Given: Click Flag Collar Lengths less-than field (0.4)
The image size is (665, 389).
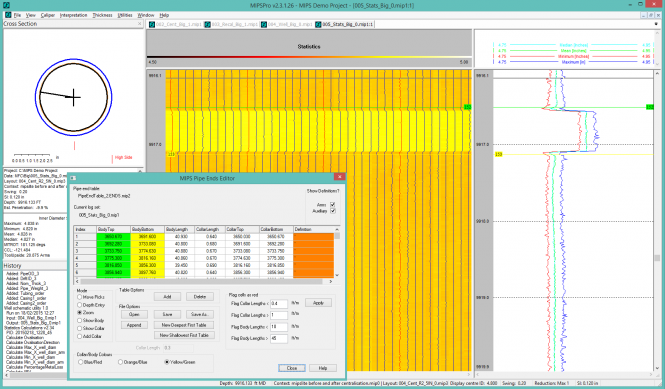Looking at the screenshot, I should coord(279,304).
